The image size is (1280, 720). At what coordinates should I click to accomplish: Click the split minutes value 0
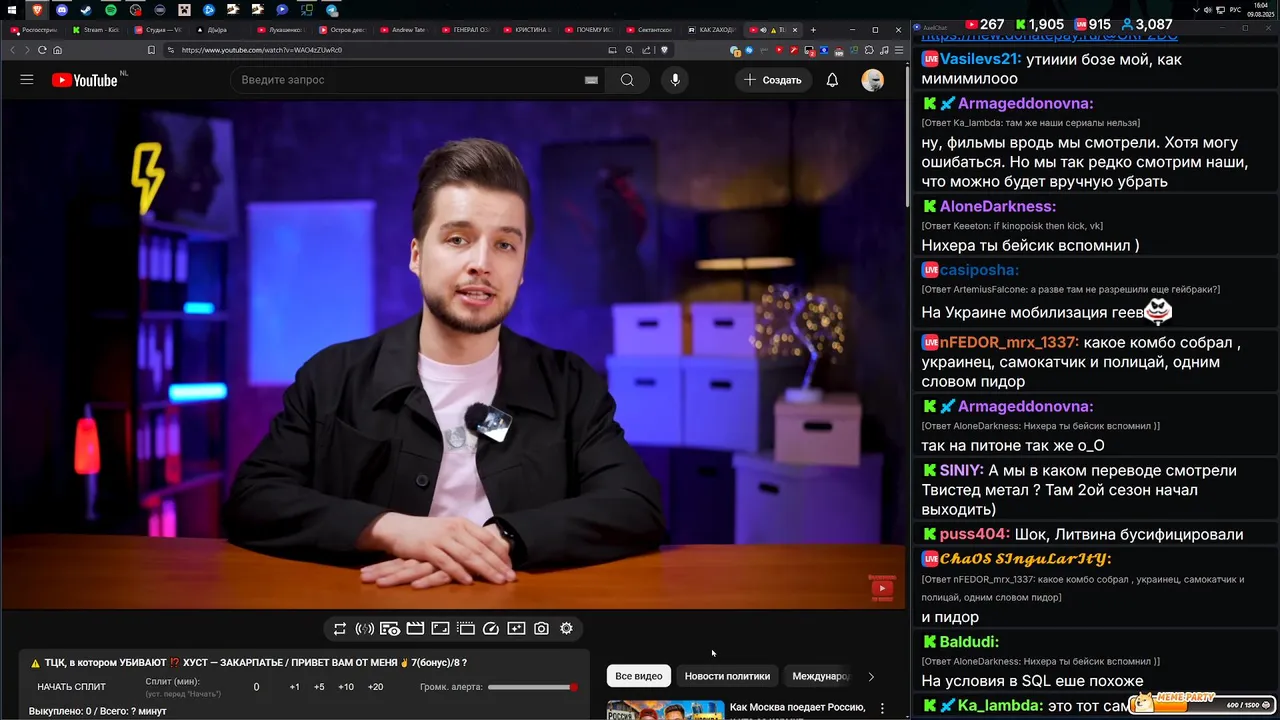coord(256,687)
